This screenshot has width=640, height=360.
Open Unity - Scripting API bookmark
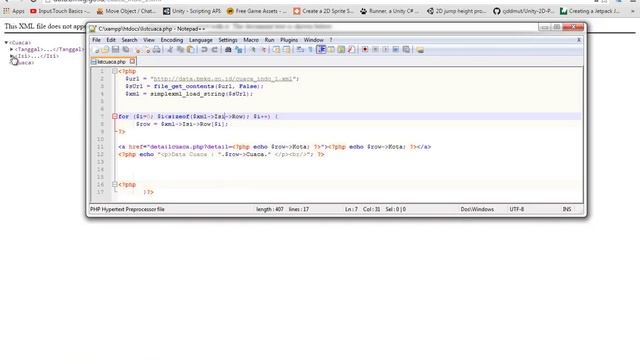pyautogui.click(x=192, y=11)
